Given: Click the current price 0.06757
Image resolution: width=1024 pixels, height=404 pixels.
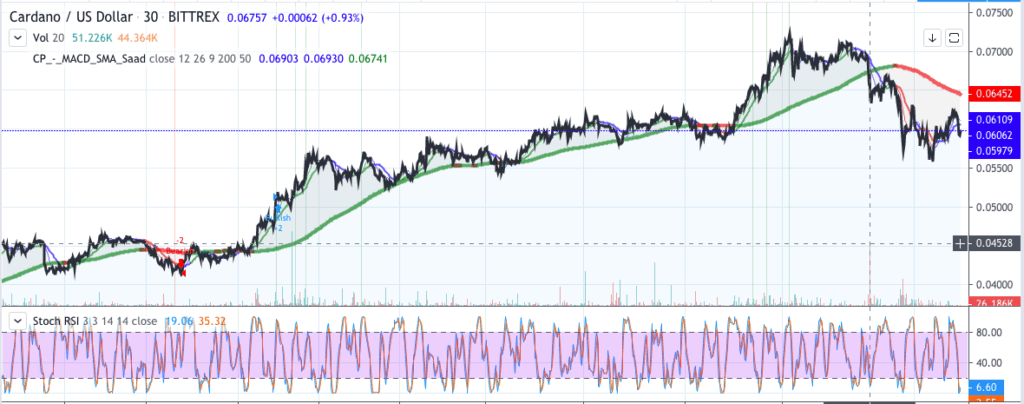Looking at the screenshot, I should coord(245,19).
